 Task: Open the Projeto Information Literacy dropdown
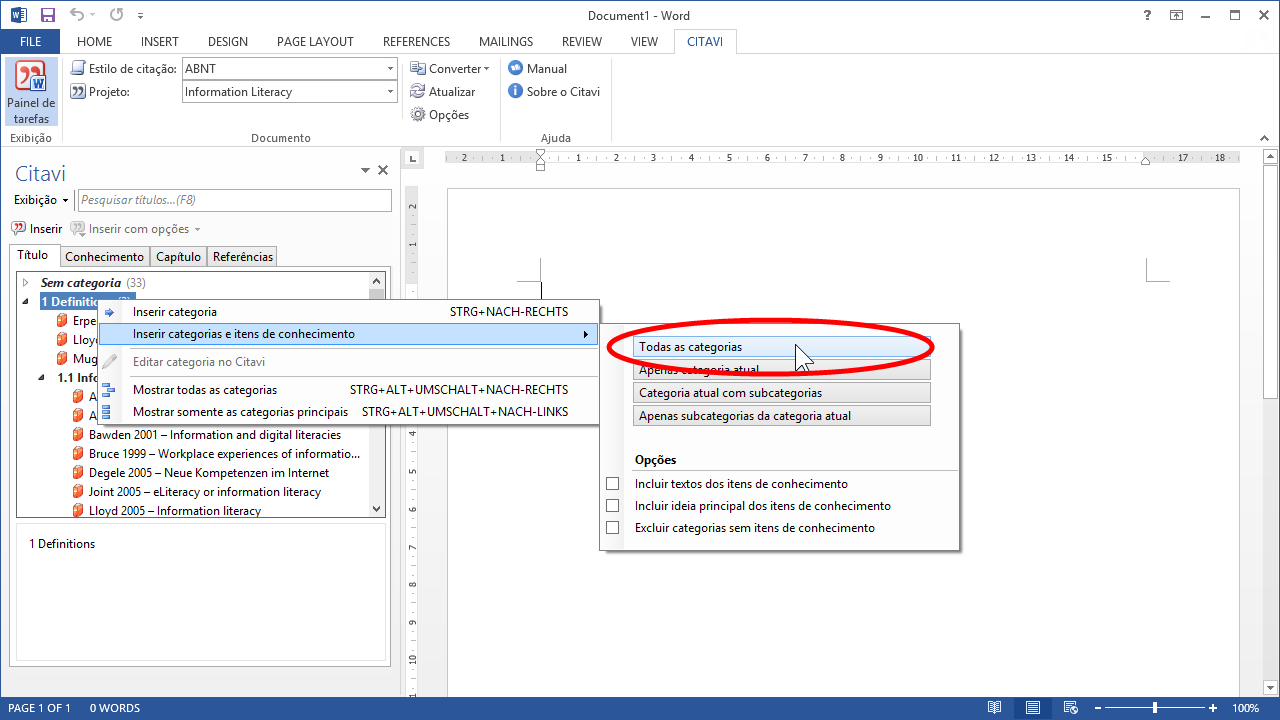(390, 92)
